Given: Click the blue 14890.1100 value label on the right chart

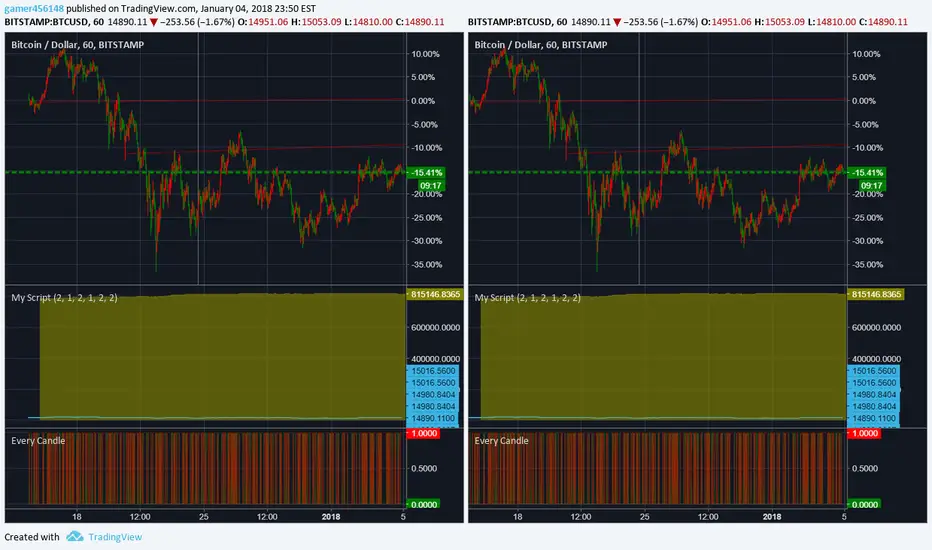Looking at the screenshot, I should 874,419.
